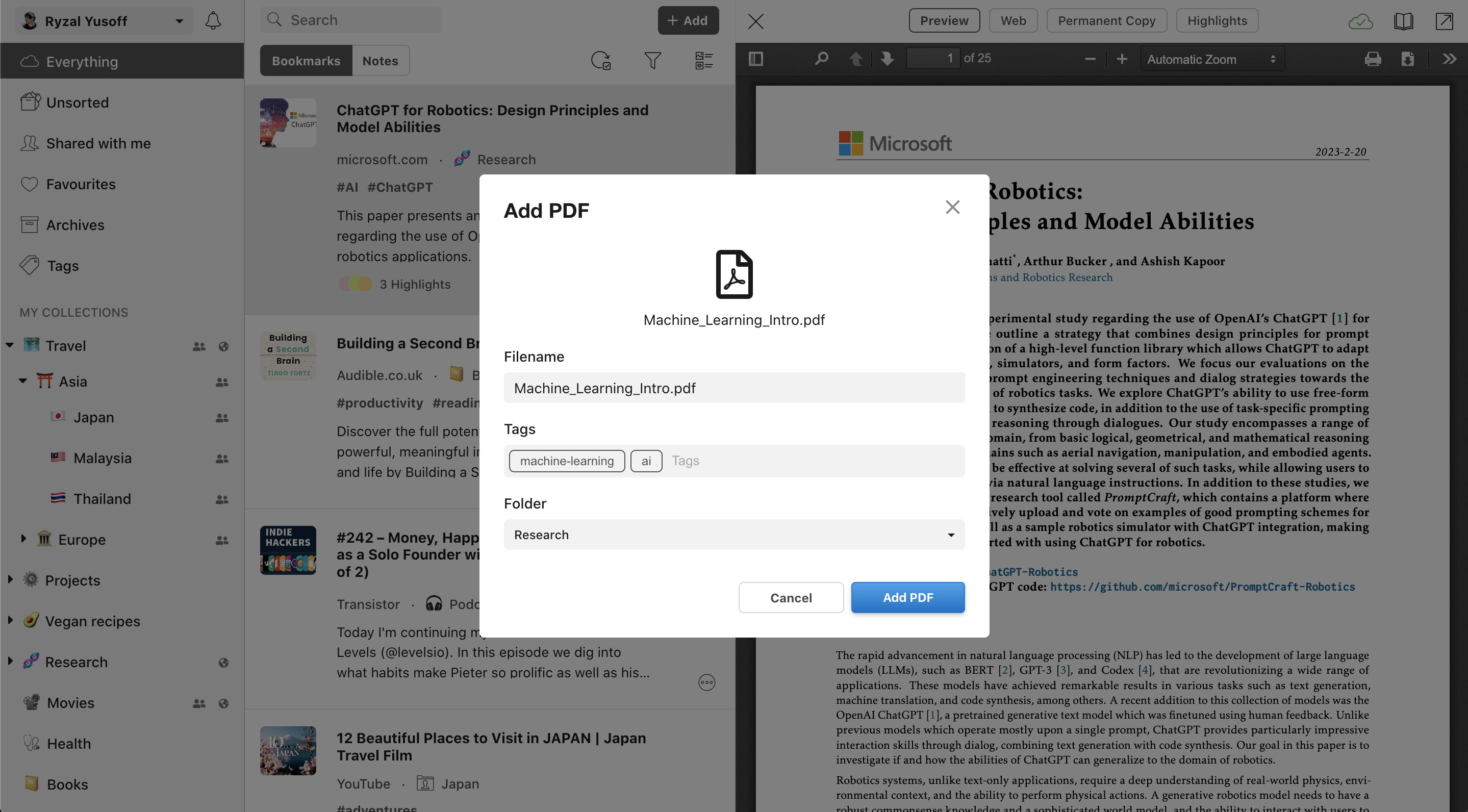Select the Highlights tab
This screenshot has height=812, width=1468.
(x=1217, y=21)
